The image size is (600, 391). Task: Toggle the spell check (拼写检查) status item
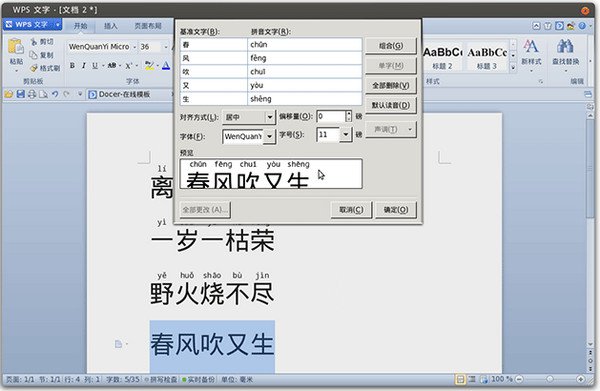coord(161,380)
